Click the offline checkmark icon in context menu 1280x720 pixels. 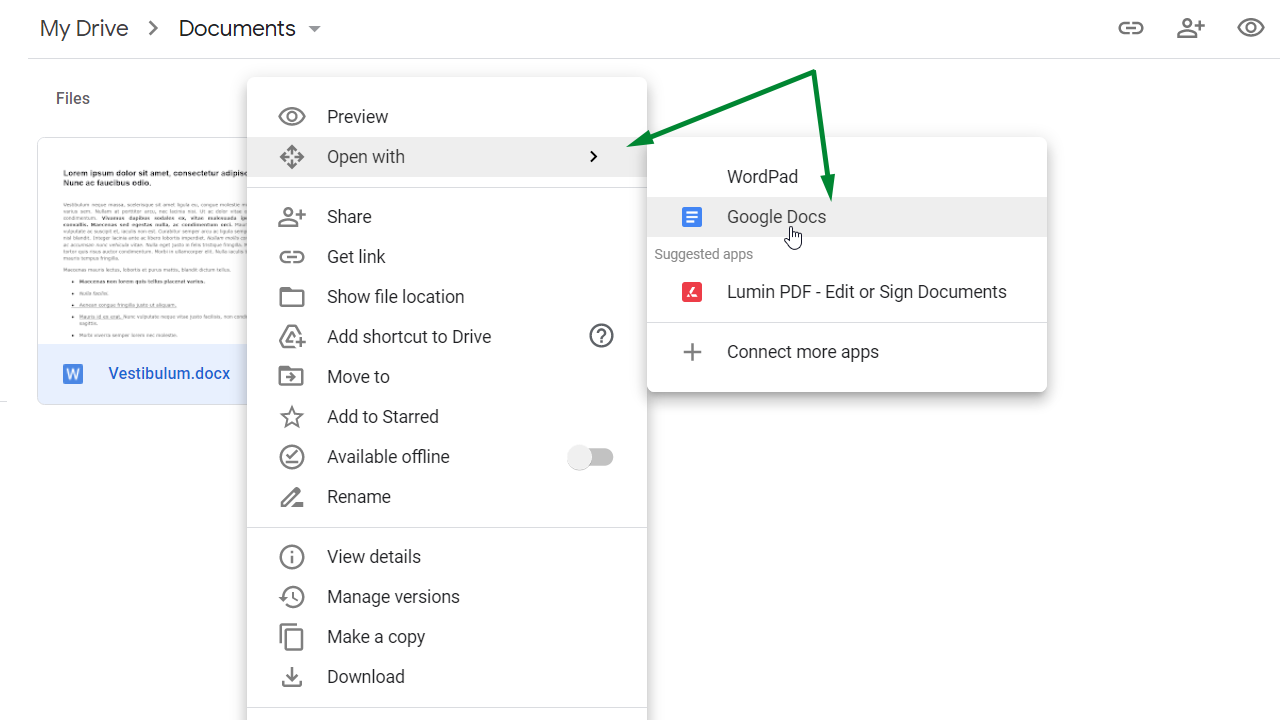point(291,457)
